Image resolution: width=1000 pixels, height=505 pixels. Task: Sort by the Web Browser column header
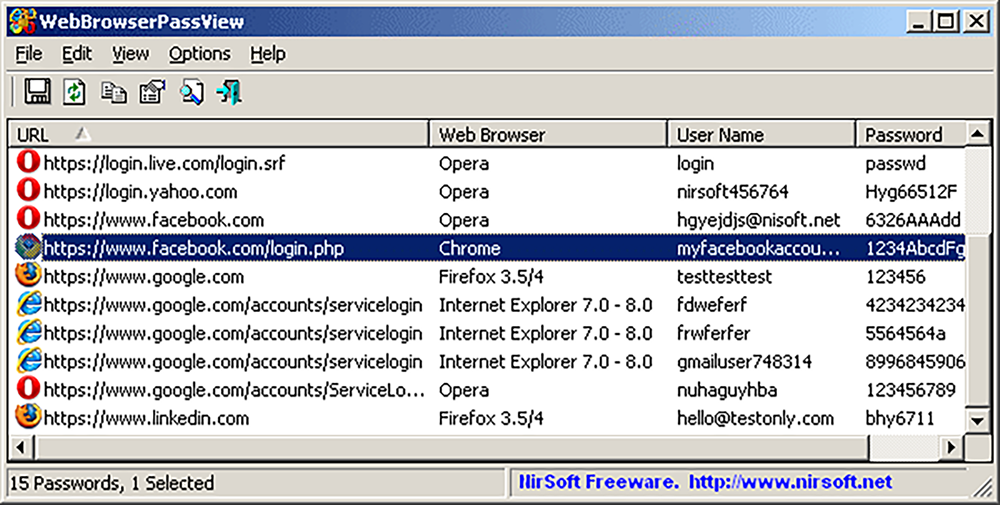pyautogui.click(x=548, y=135)
